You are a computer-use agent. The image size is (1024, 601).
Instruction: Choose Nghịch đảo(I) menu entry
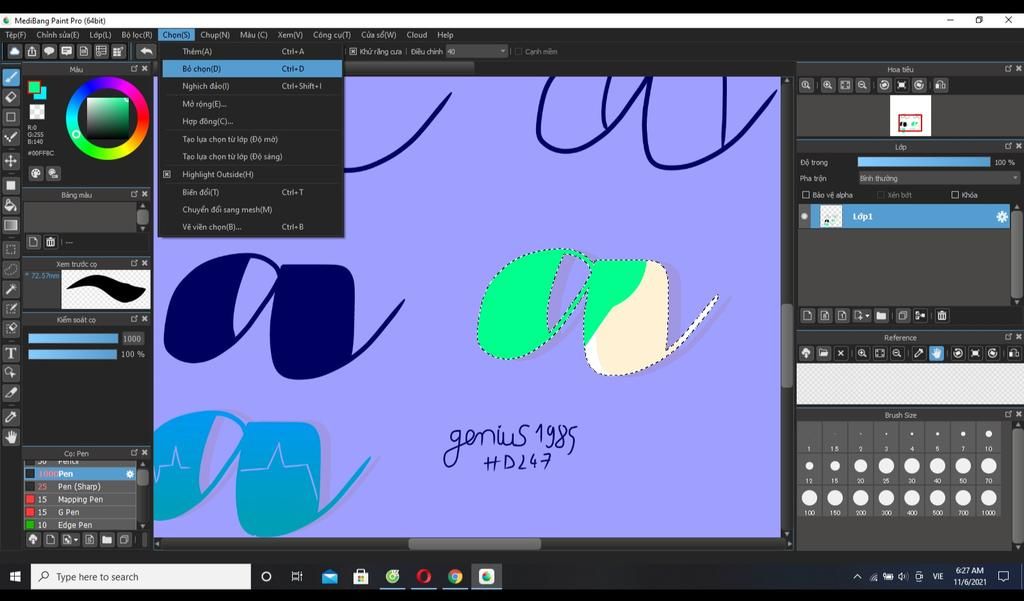[251, 86]
